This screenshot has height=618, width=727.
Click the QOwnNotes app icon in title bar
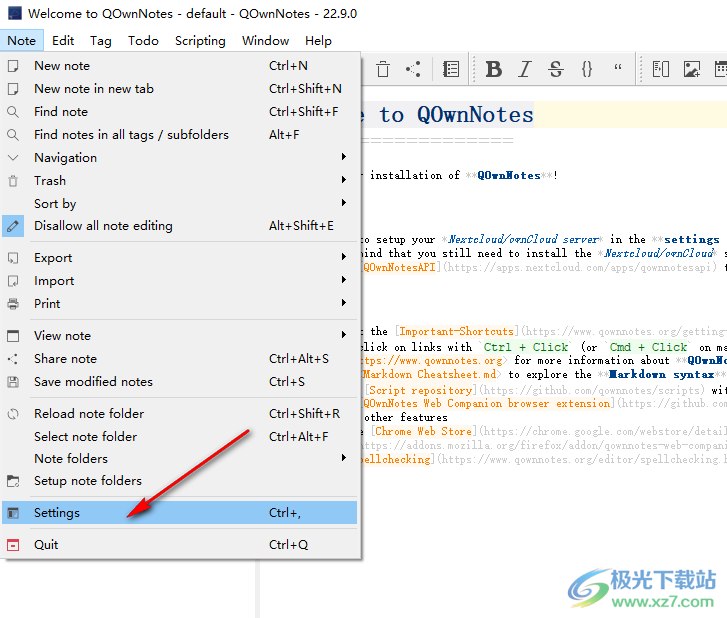point(15,13)
